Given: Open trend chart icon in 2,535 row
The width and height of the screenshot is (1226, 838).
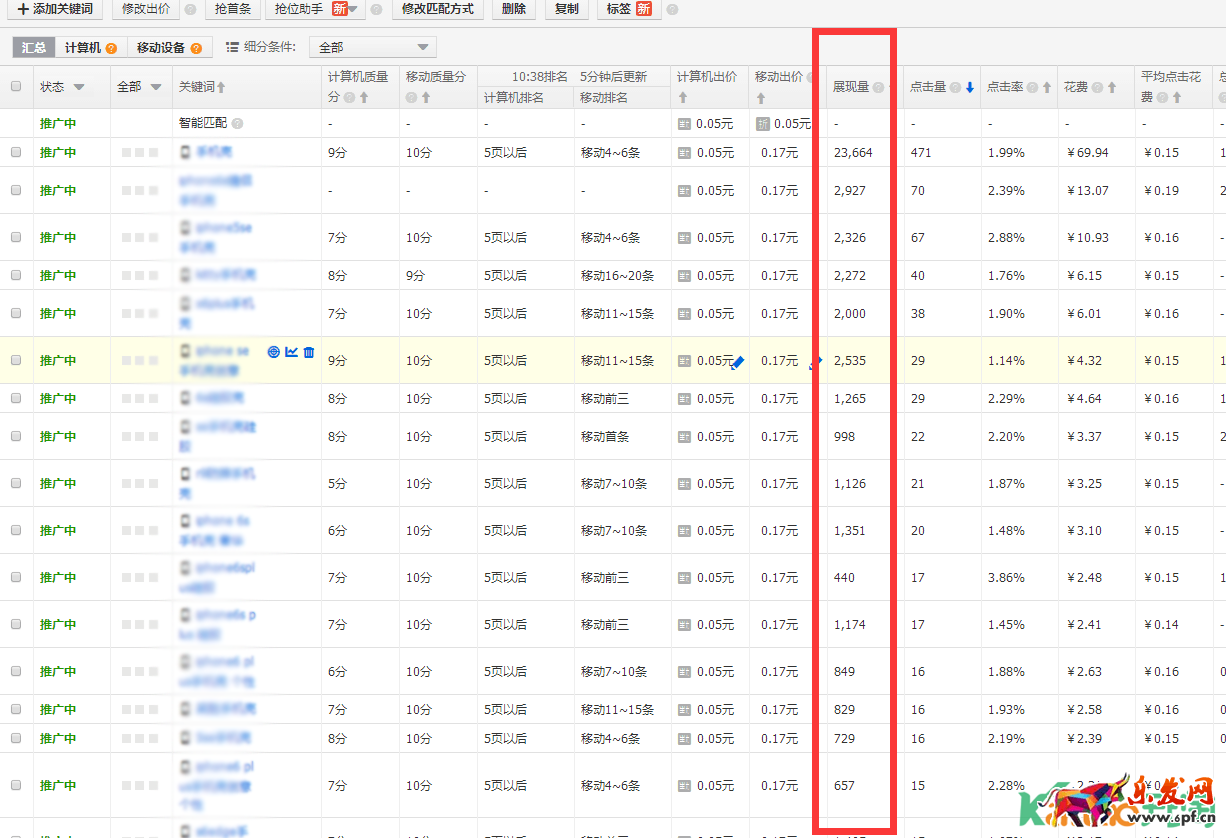Looking at the screenshot, I should [x=291, y=352].
